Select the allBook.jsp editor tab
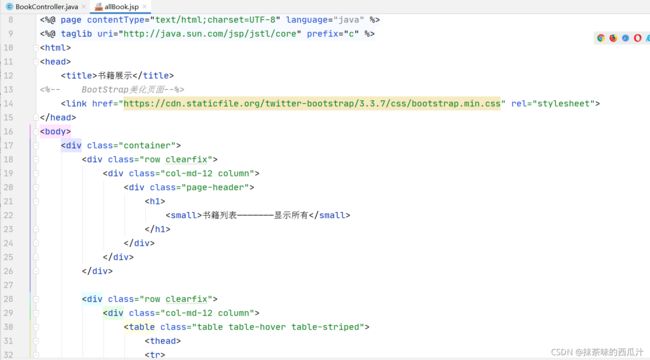Viewport: 650px width, 360px height. coord(121,7)
